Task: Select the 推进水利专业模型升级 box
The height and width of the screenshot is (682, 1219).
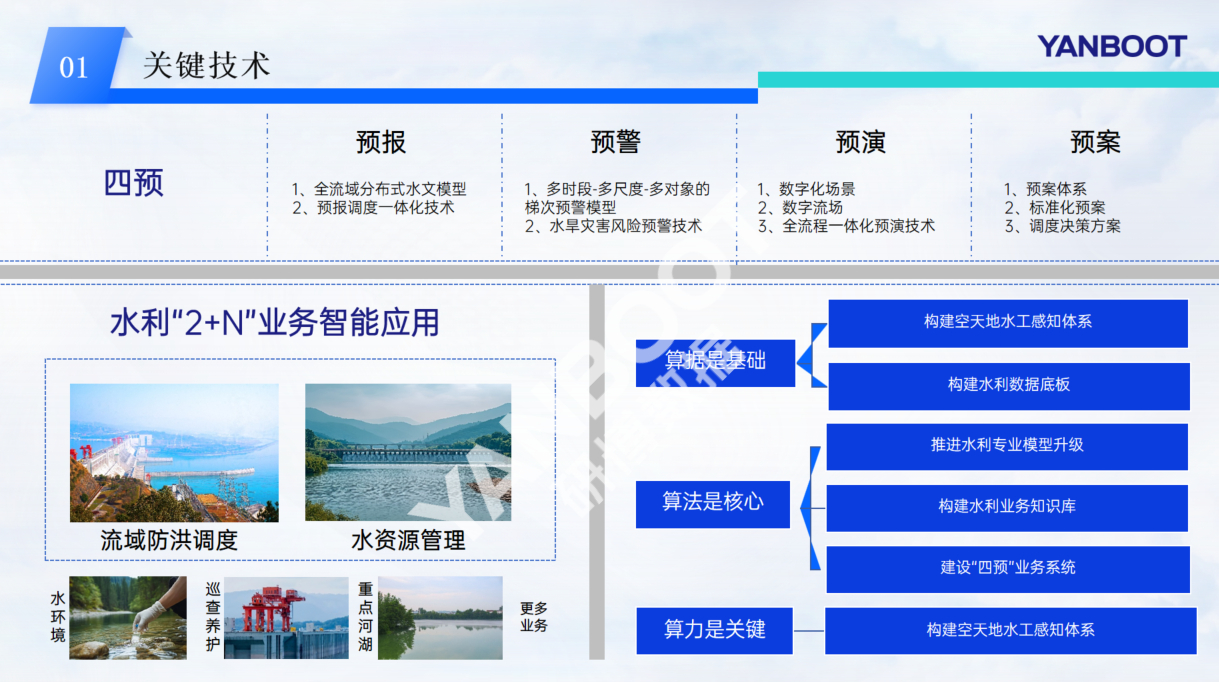Action: coord(1006,446)
